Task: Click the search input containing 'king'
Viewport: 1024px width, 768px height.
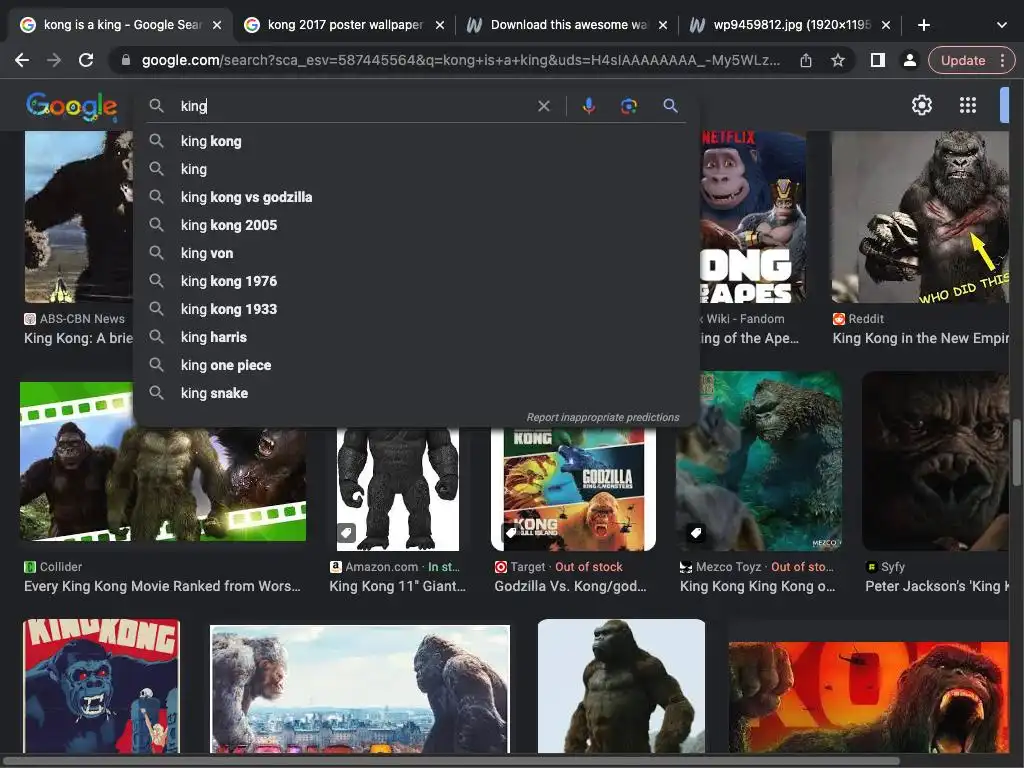Action: click(x=353, y=106)
